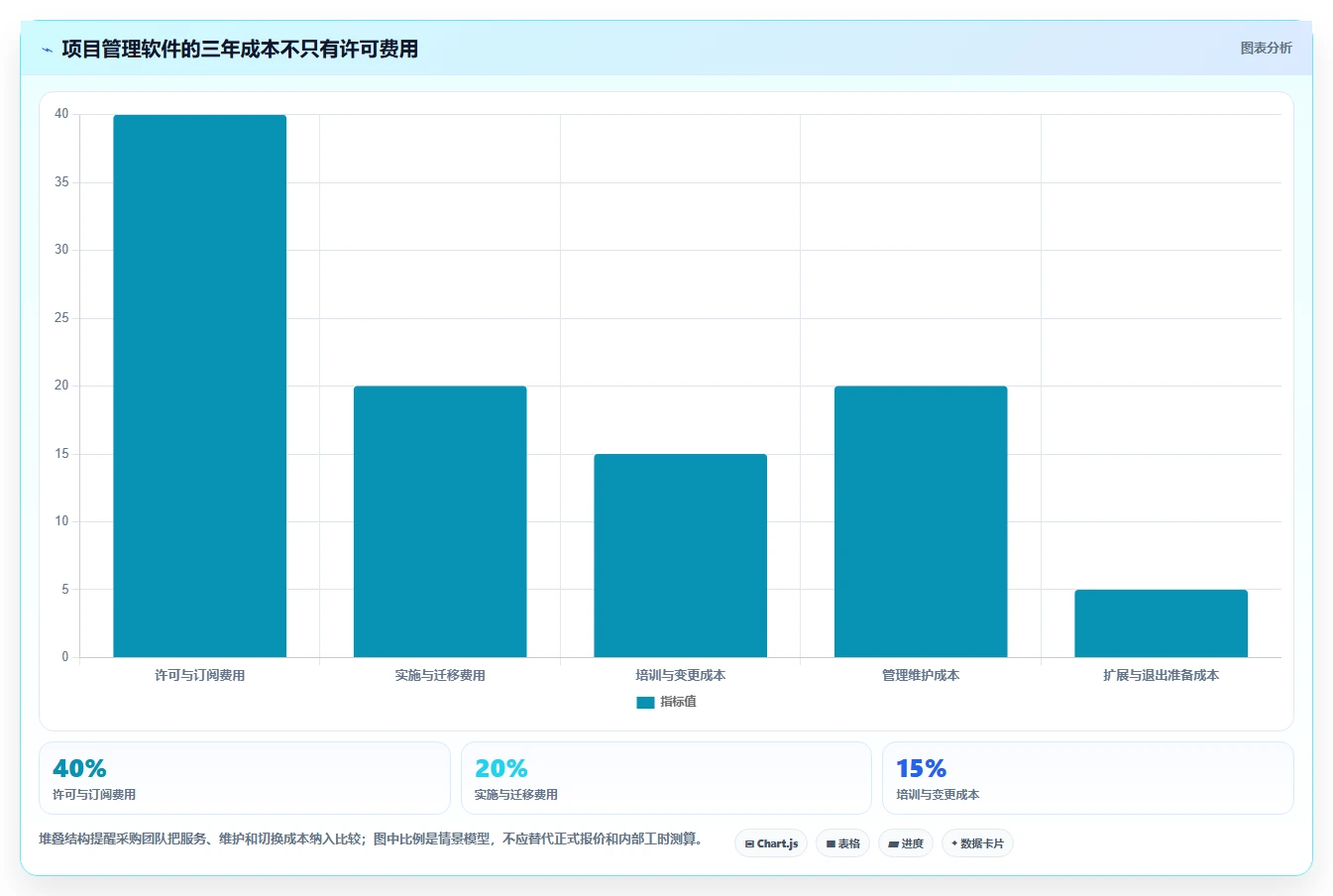1333x896 pixels.
Task: Toggle the 指标值 legend color swatch
Action: pos(645,702)
